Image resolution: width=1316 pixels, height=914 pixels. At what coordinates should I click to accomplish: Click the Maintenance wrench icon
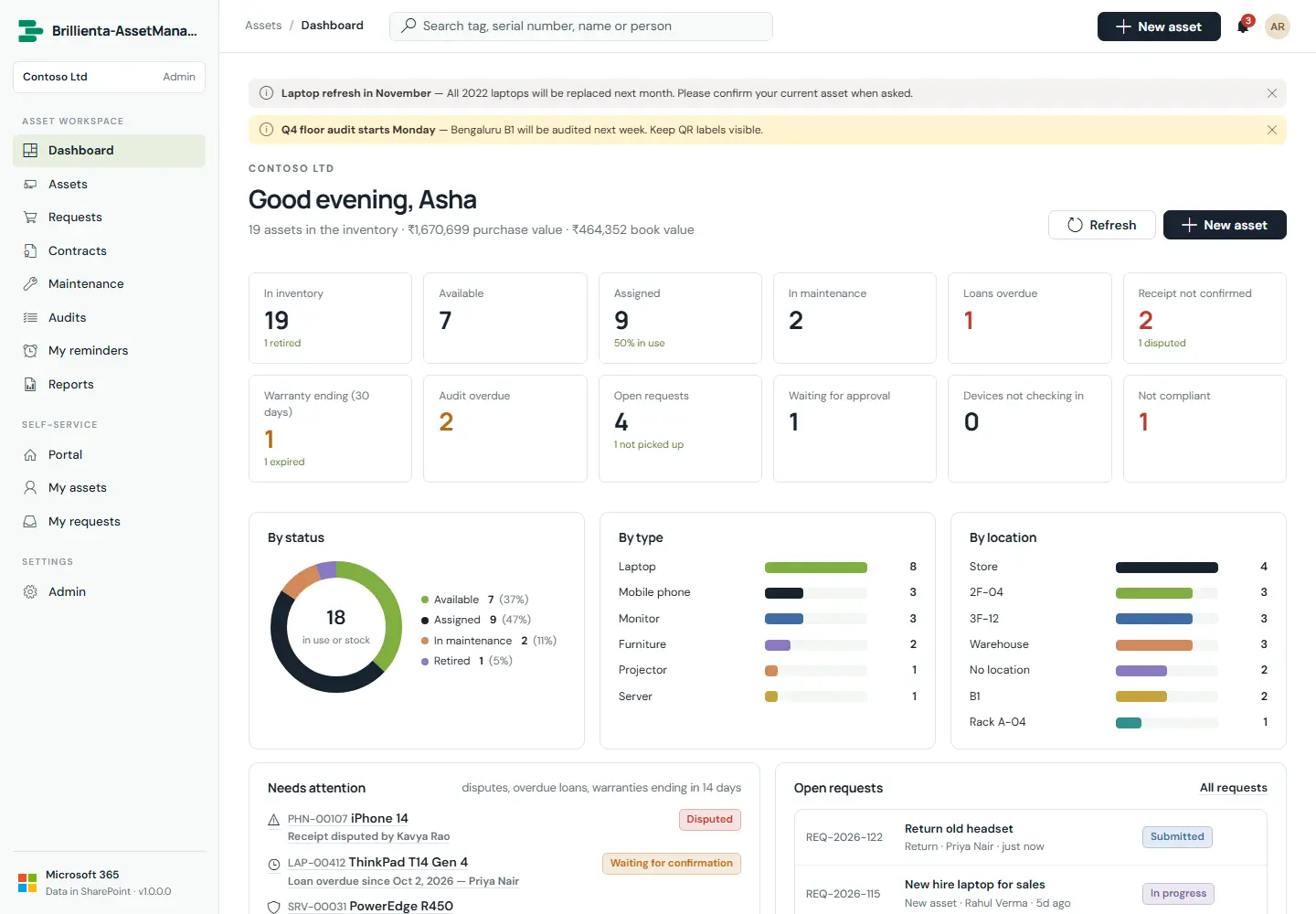click(30, 284)
